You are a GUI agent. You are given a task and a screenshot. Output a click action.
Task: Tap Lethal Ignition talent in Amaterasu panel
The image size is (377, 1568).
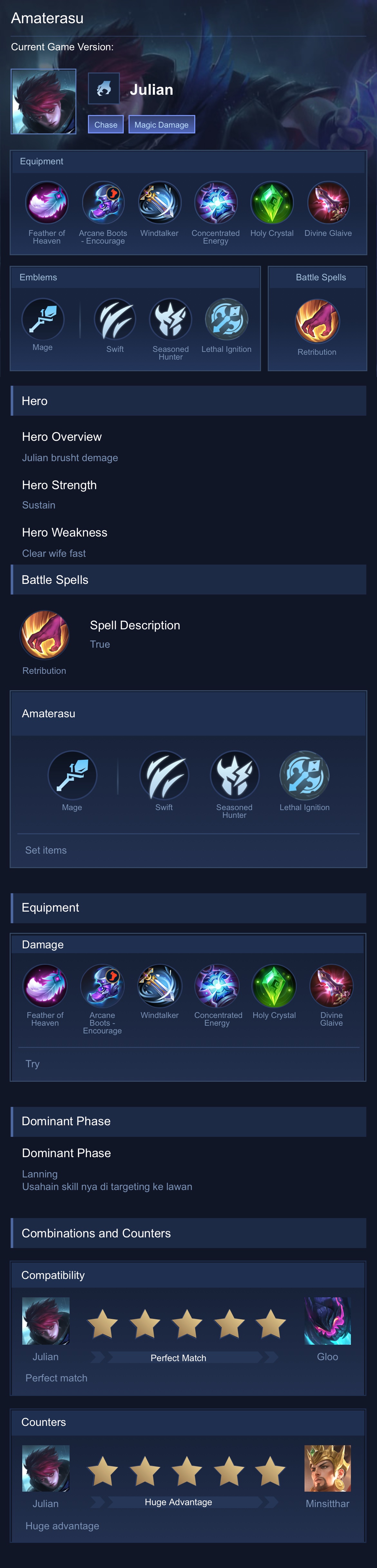point(304,775)
